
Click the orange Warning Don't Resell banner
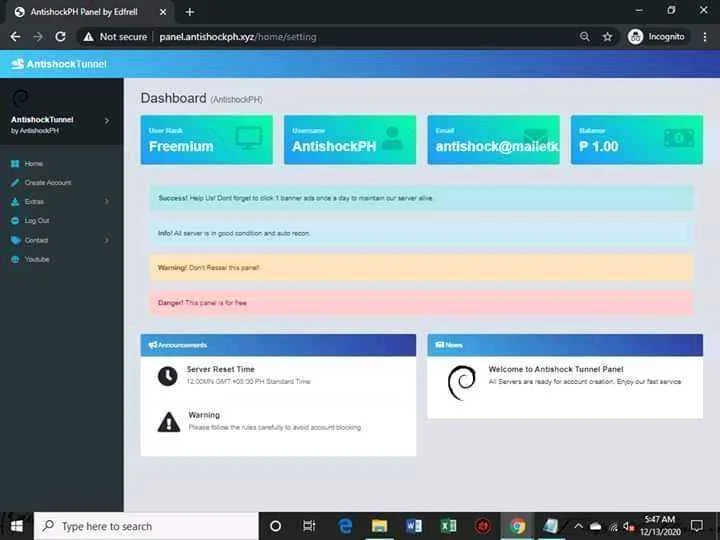(422, 268)
